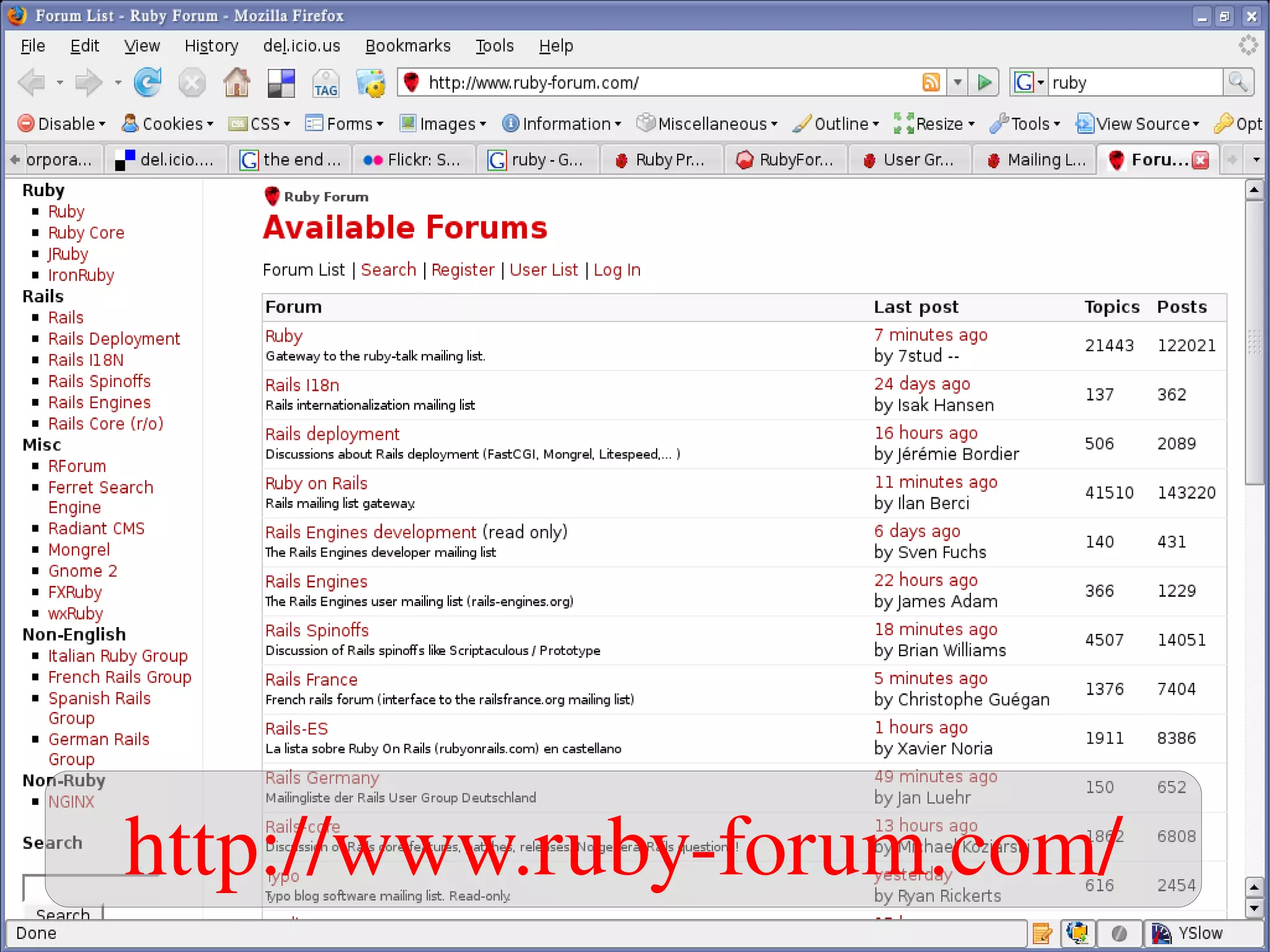Click the Register link
This screenshot has width=1270, height=952.
point(463,270)
